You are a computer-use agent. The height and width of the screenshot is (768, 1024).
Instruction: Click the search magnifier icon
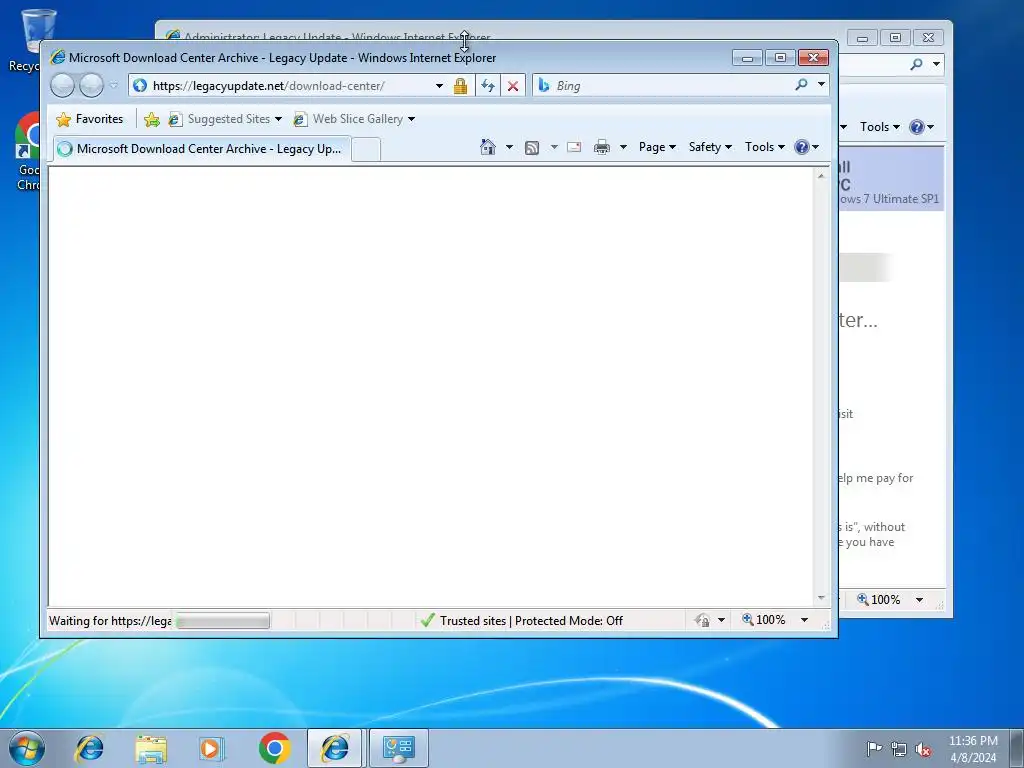802,84
